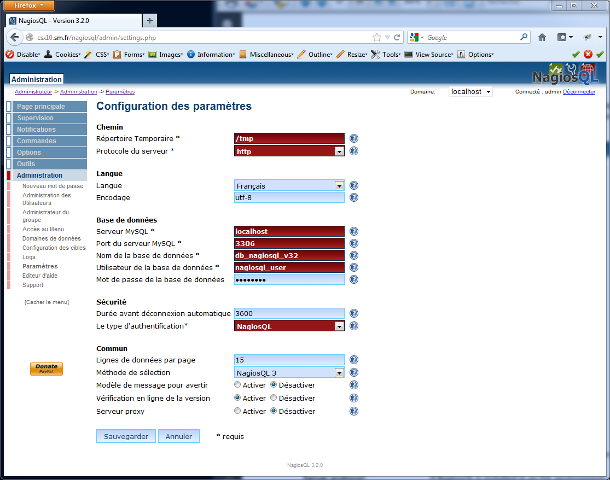The height and width of the screenshot is (480, 610).
Task: Click the Lignes de données par page field
Action: pyautogui.click(x=289, y=360)
